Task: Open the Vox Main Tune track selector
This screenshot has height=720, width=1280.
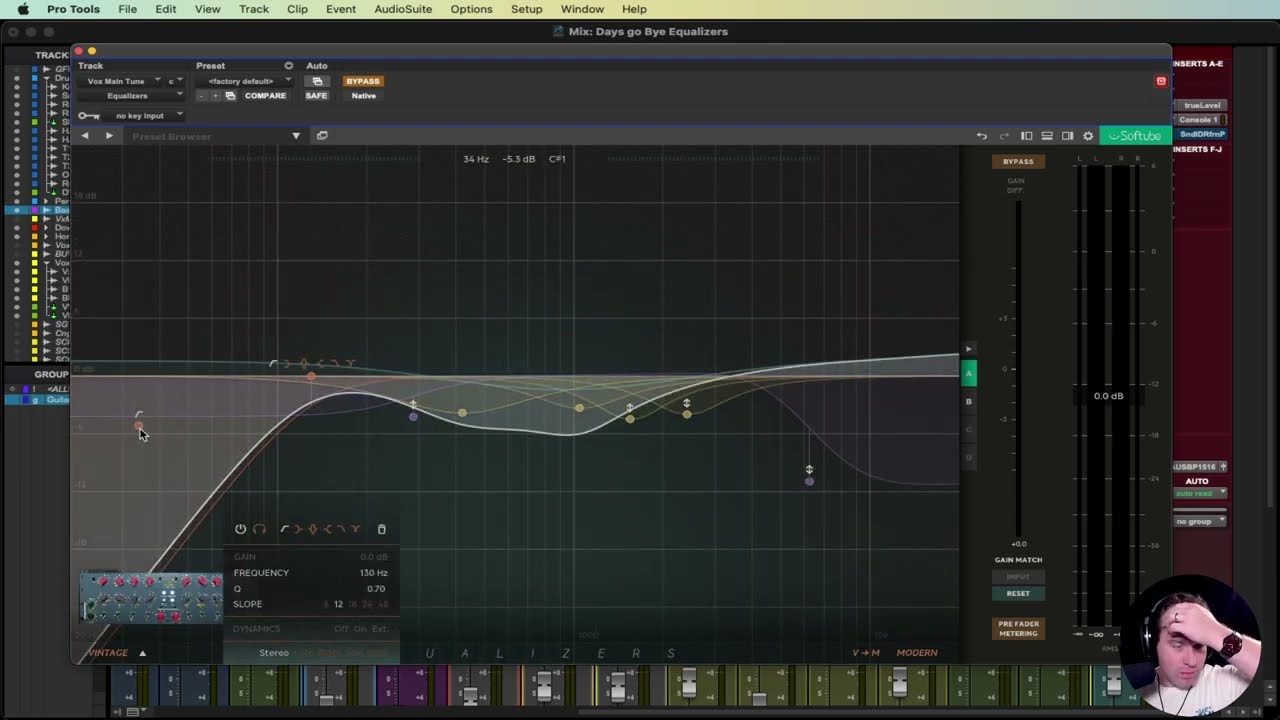Action: tap(122, 81)
